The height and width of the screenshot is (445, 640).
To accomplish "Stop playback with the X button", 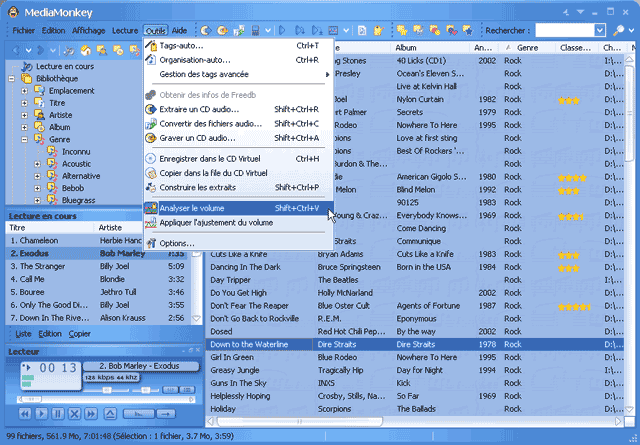I will coord(75,413).
